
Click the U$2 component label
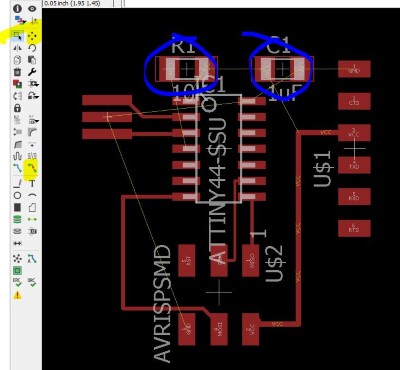pos(274,263)
